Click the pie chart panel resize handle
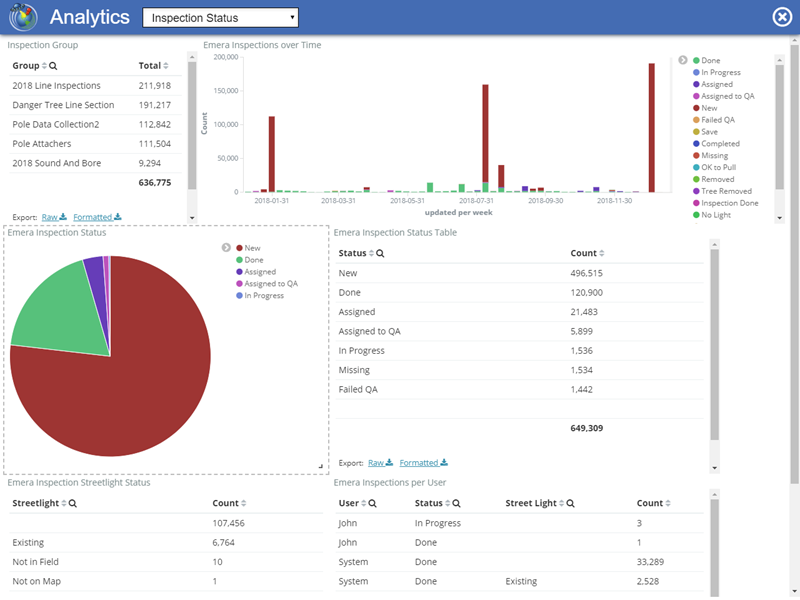800x600 pixels. pyautogui.click(x=320, y=466)
